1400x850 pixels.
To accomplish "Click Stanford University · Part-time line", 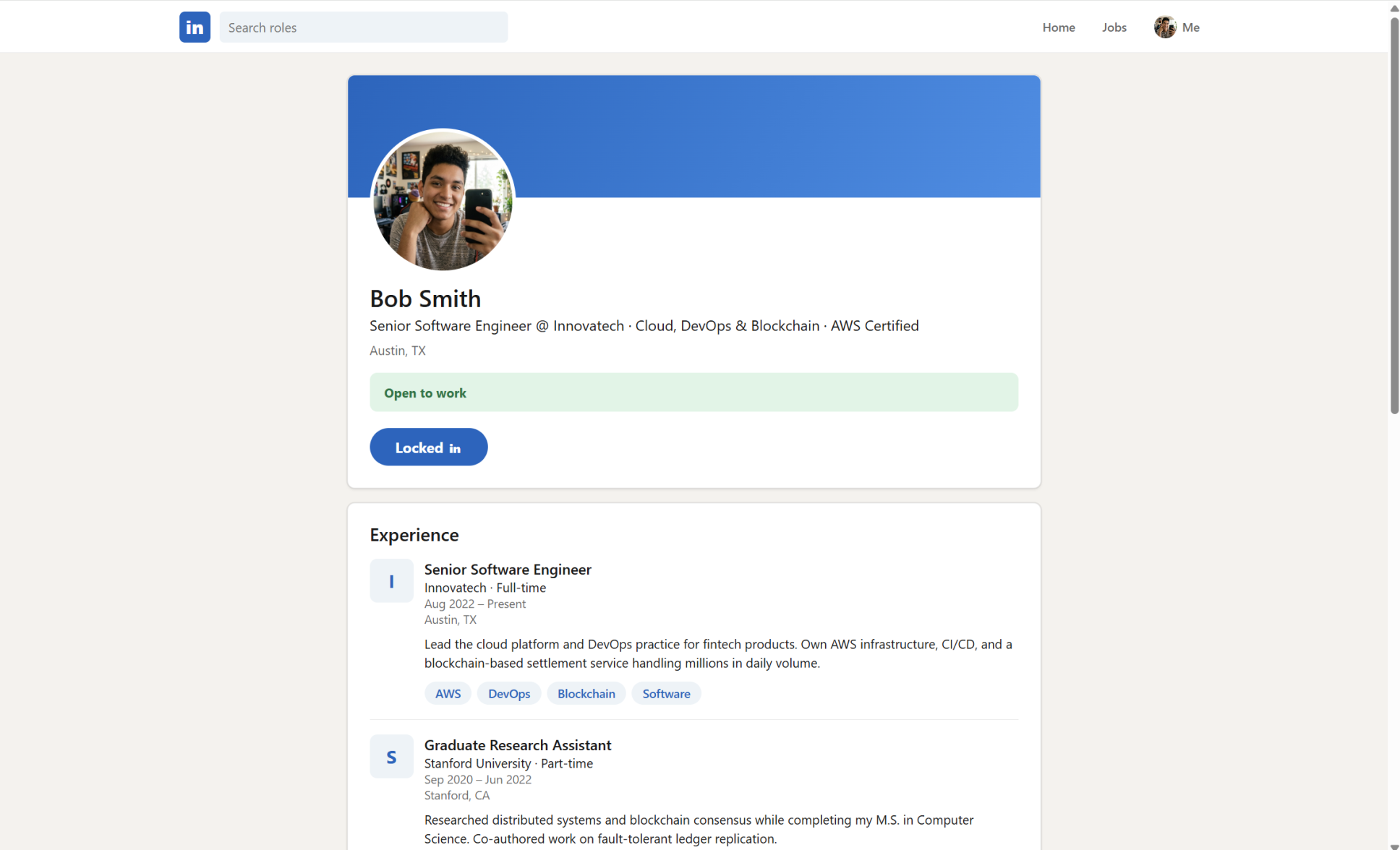I will pos(508,763).
